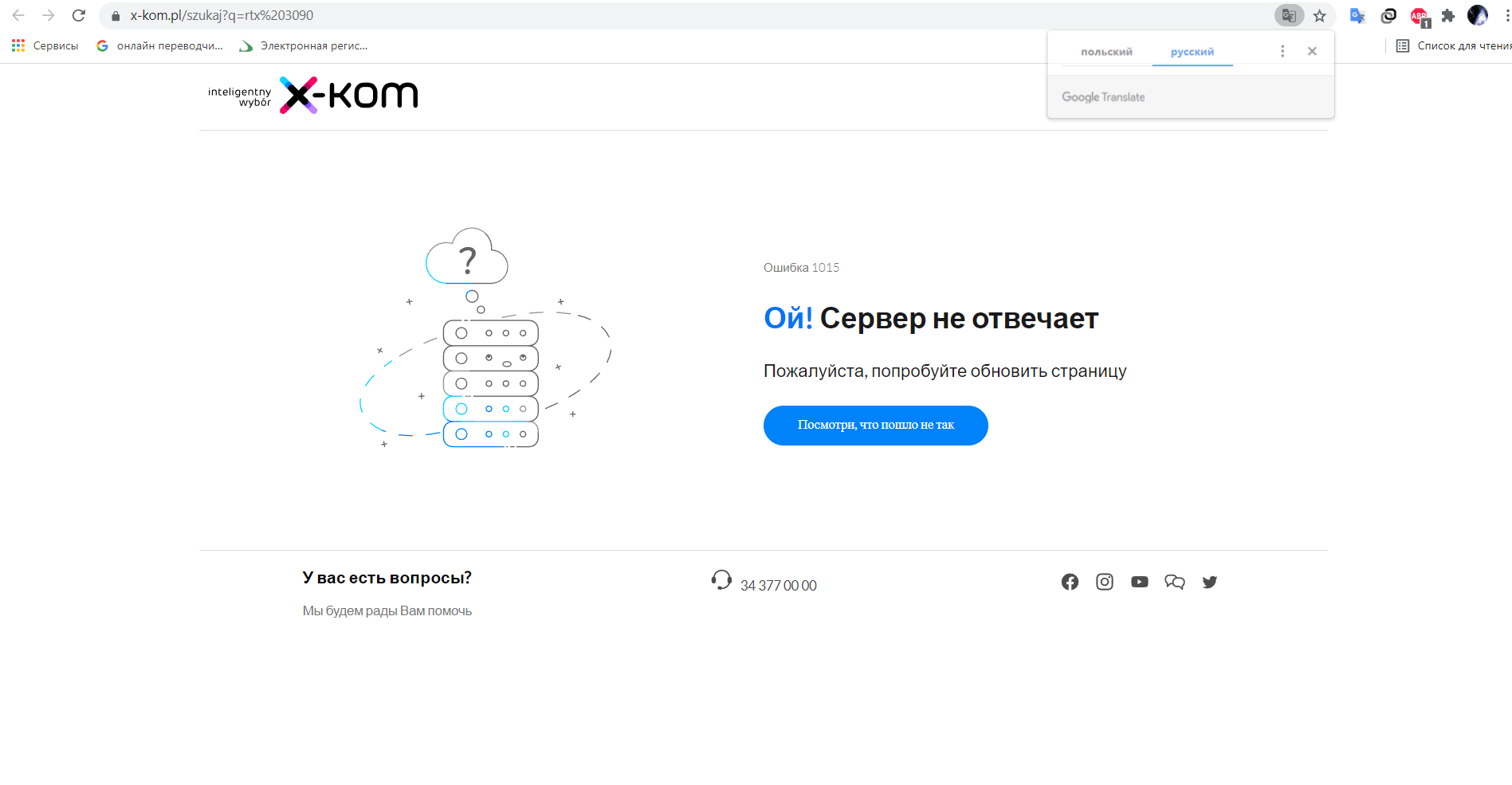
Task: Open translate popup three-dot options menu
Action: click(1282, 51)
